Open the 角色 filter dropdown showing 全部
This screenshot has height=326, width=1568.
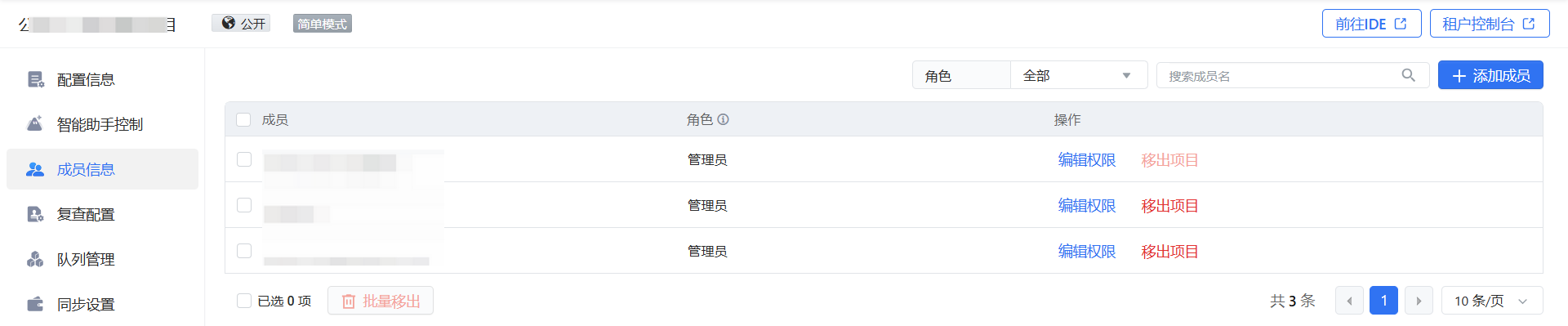(1079, 75)
